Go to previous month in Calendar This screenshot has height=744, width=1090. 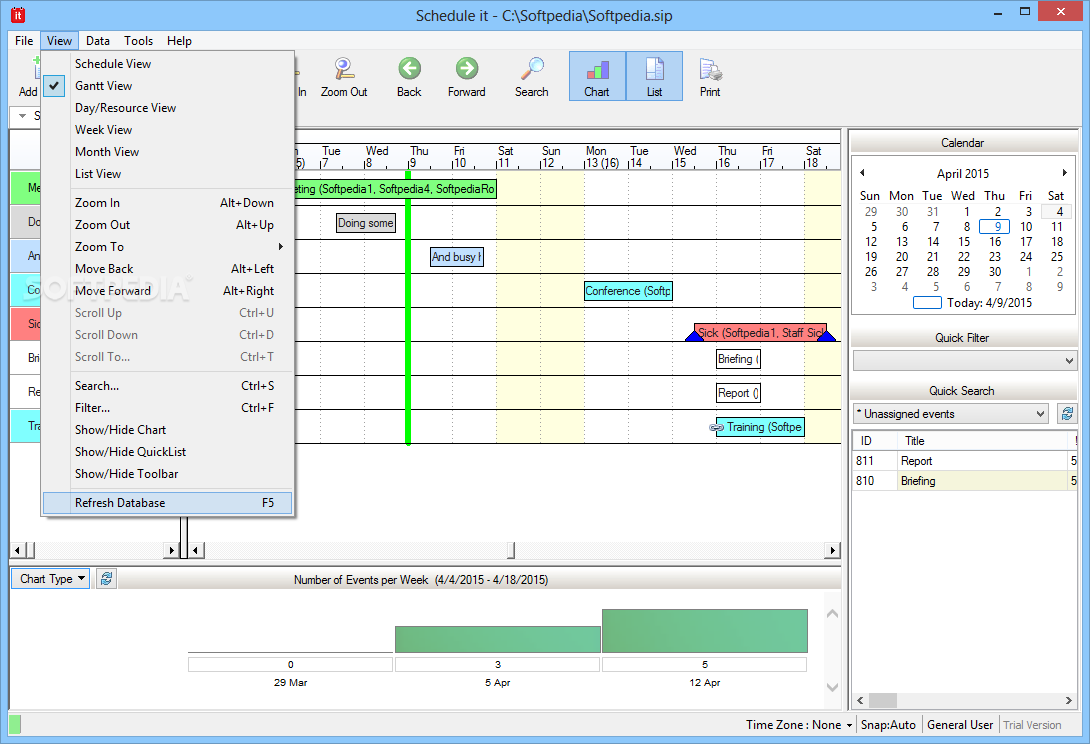(x=863, y=172)
